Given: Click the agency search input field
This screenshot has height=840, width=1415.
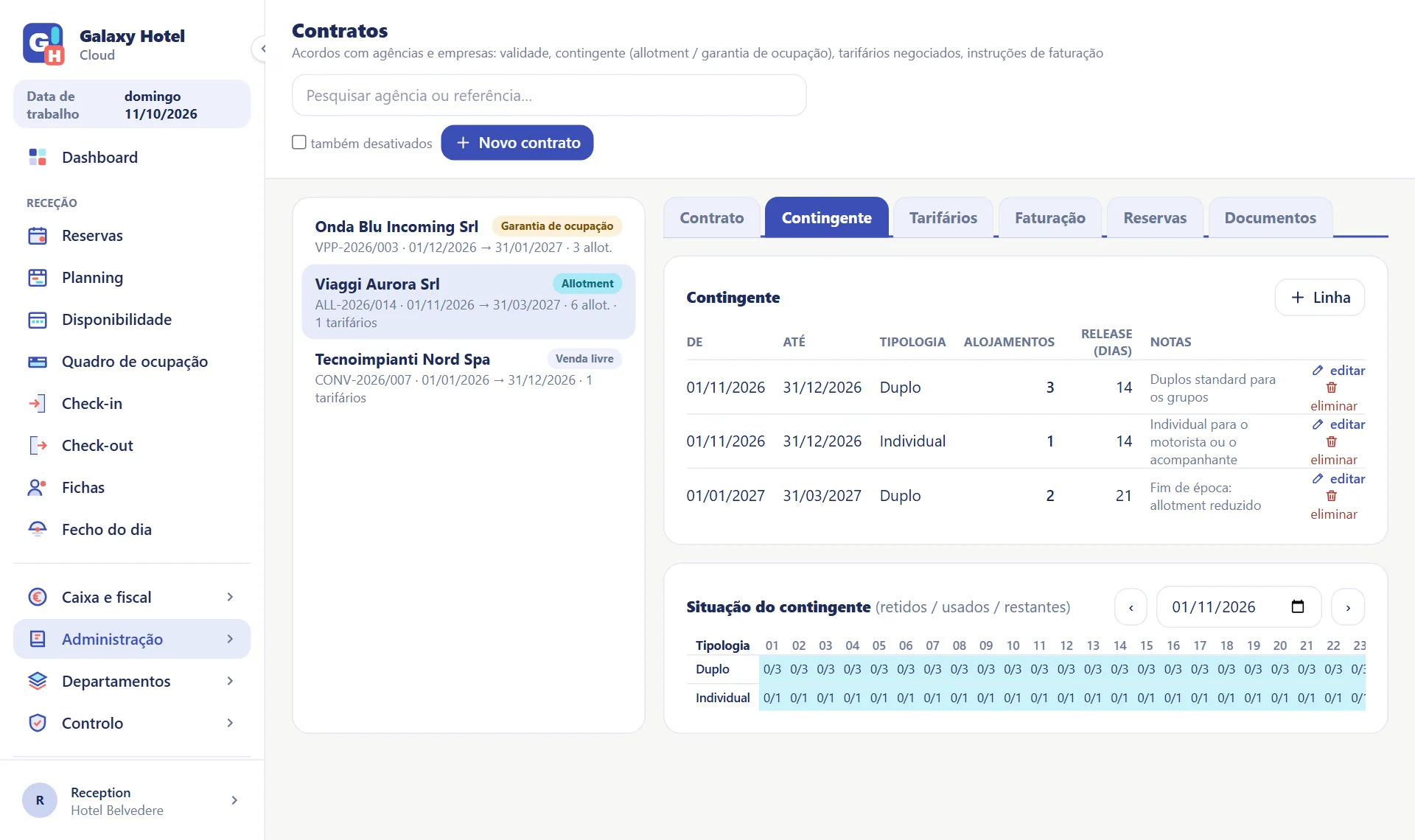Looking at the screenshot, I should (549, 95).
